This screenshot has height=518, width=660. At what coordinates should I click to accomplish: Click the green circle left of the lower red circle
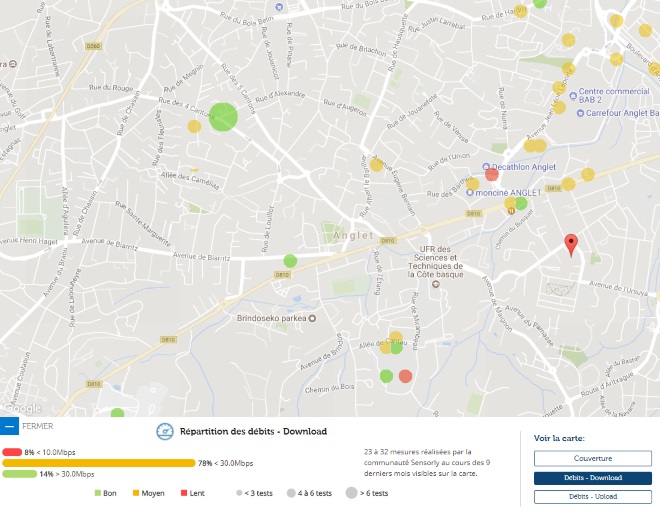[386, 376]
